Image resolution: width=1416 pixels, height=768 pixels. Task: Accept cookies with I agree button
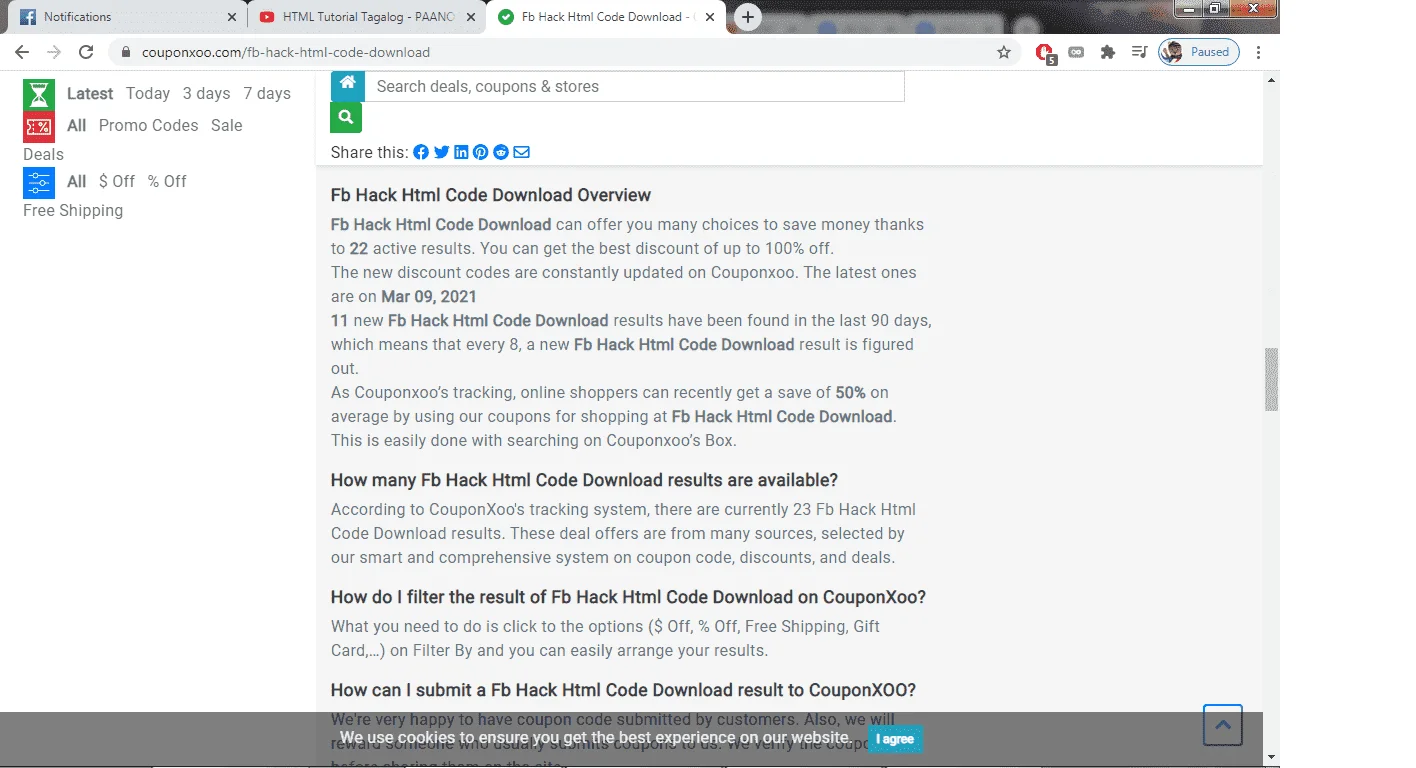coord(895,739)
